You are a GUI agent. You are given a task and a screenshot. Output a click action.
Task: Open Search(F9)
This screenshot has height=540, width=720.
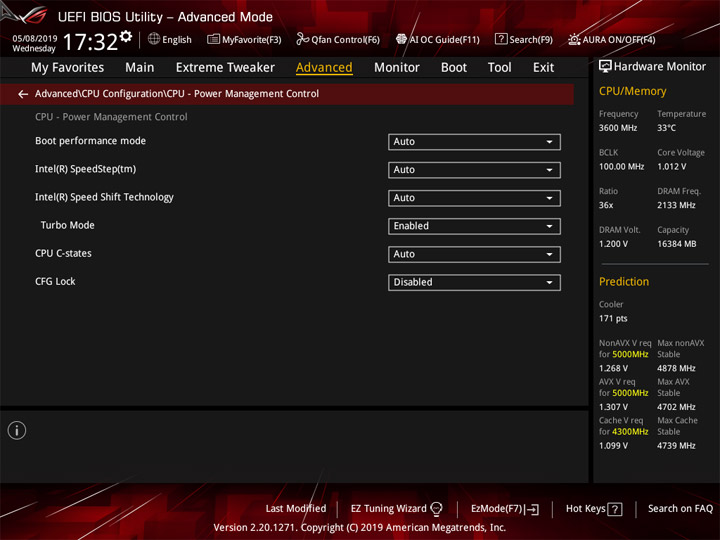click(x=523, y=39)
